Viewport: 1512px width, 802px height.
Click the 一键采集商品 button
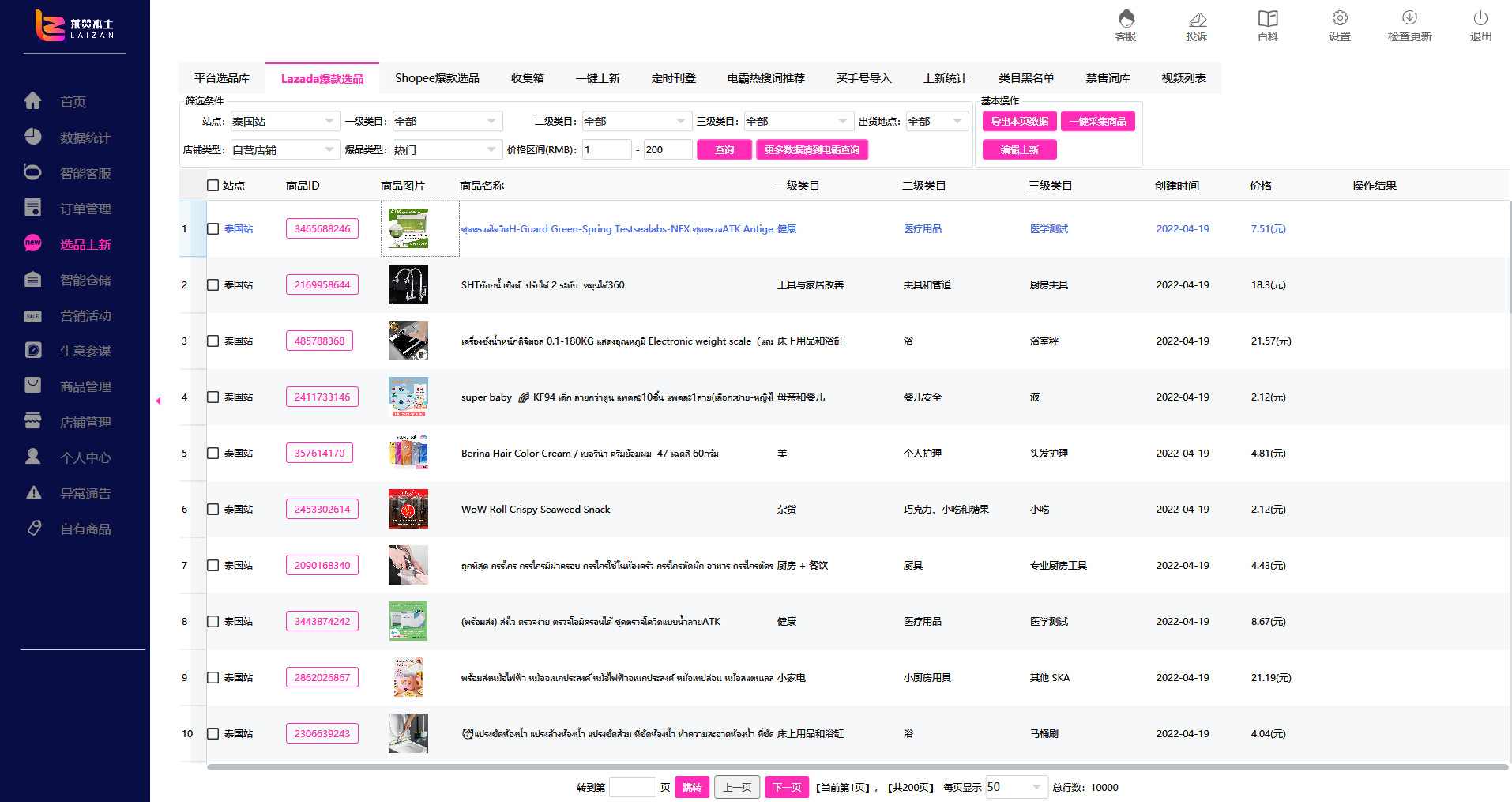1098,121
